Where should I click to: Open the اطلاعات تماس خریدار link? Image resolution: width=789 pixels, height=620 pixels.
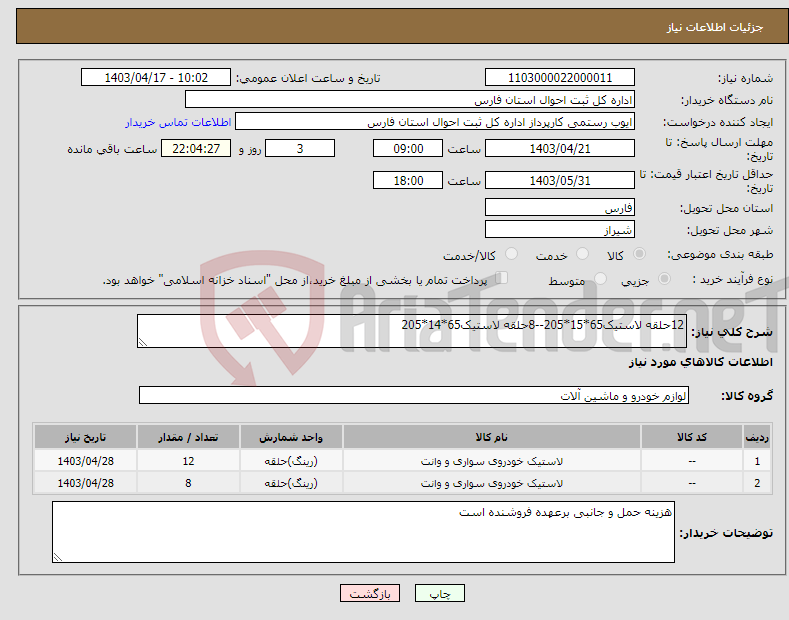point(178,122)
